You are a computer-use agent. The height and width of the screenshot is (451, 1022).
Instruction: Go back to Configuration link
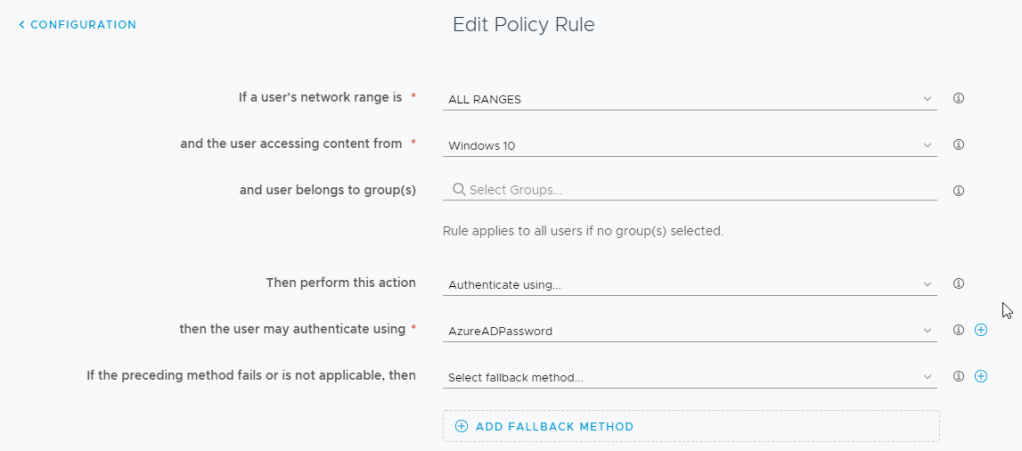(83, 24)
